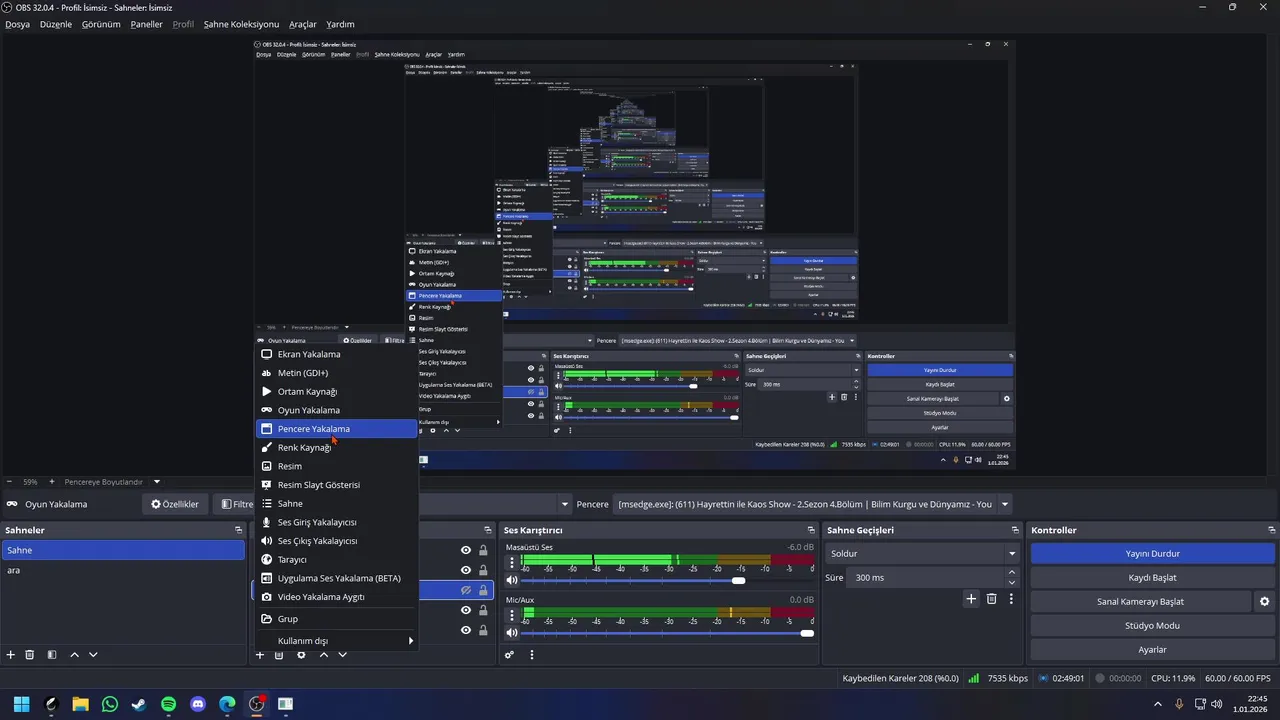Open virtual camera settings gear
The height and width of the screenshot is (720, 1280).
(x=1264, y=602)
